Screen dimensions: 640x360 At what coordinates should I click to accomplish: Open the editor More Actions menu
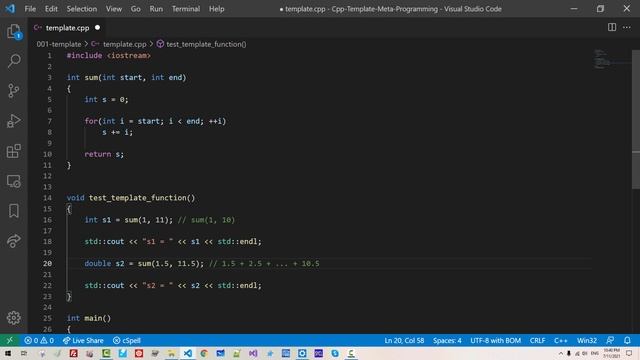coord(627,27)
